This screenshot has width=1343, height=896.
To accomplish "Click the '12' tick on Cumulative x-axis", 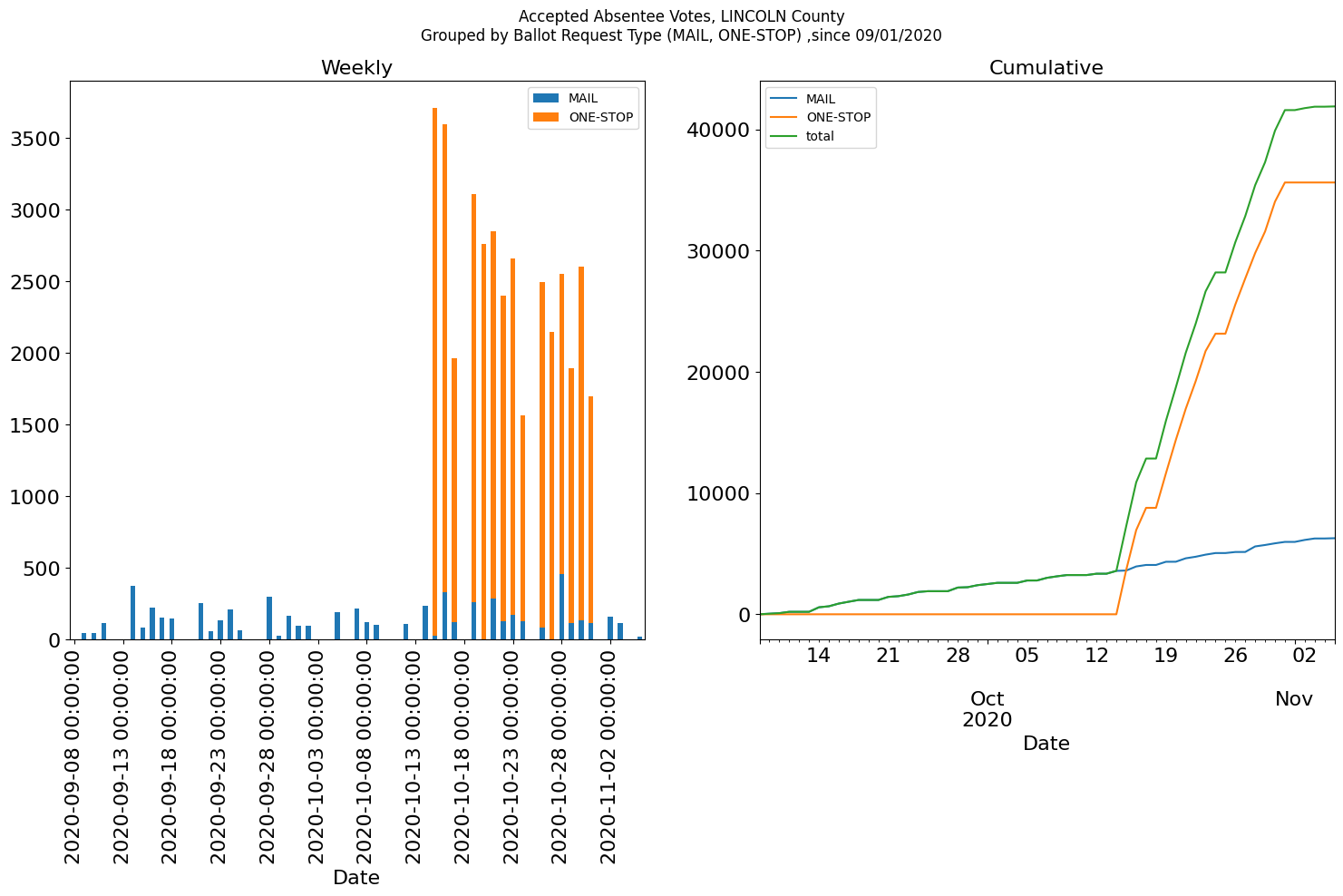I will click(1096, 657).
